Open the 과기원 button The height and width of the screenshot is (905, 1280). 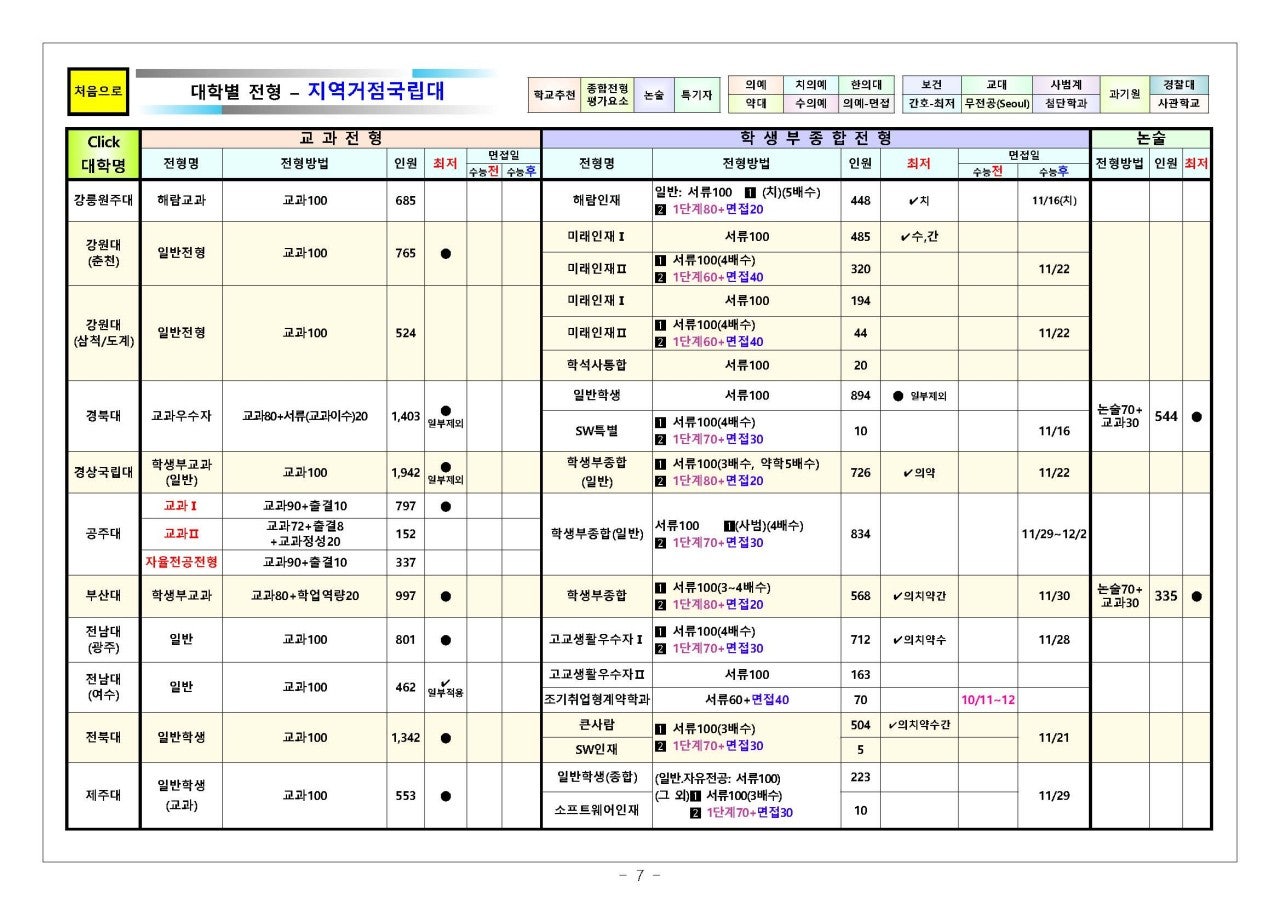click(x=1125, y=94)
